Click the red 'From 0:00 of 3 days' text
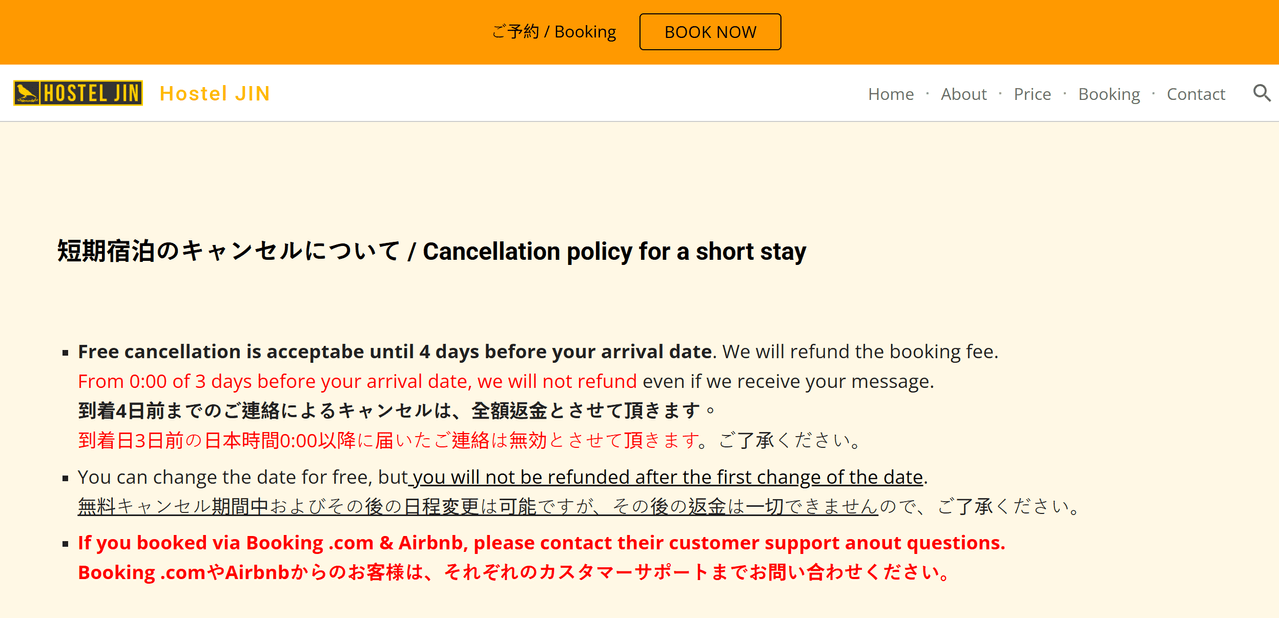The image size is (1279, 618). [x=357, y=381]
